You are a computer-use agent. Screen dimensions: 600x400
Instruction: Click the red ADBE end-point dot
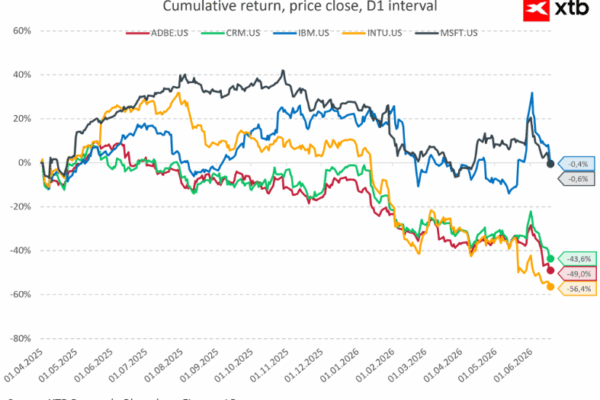click(551, 271)
